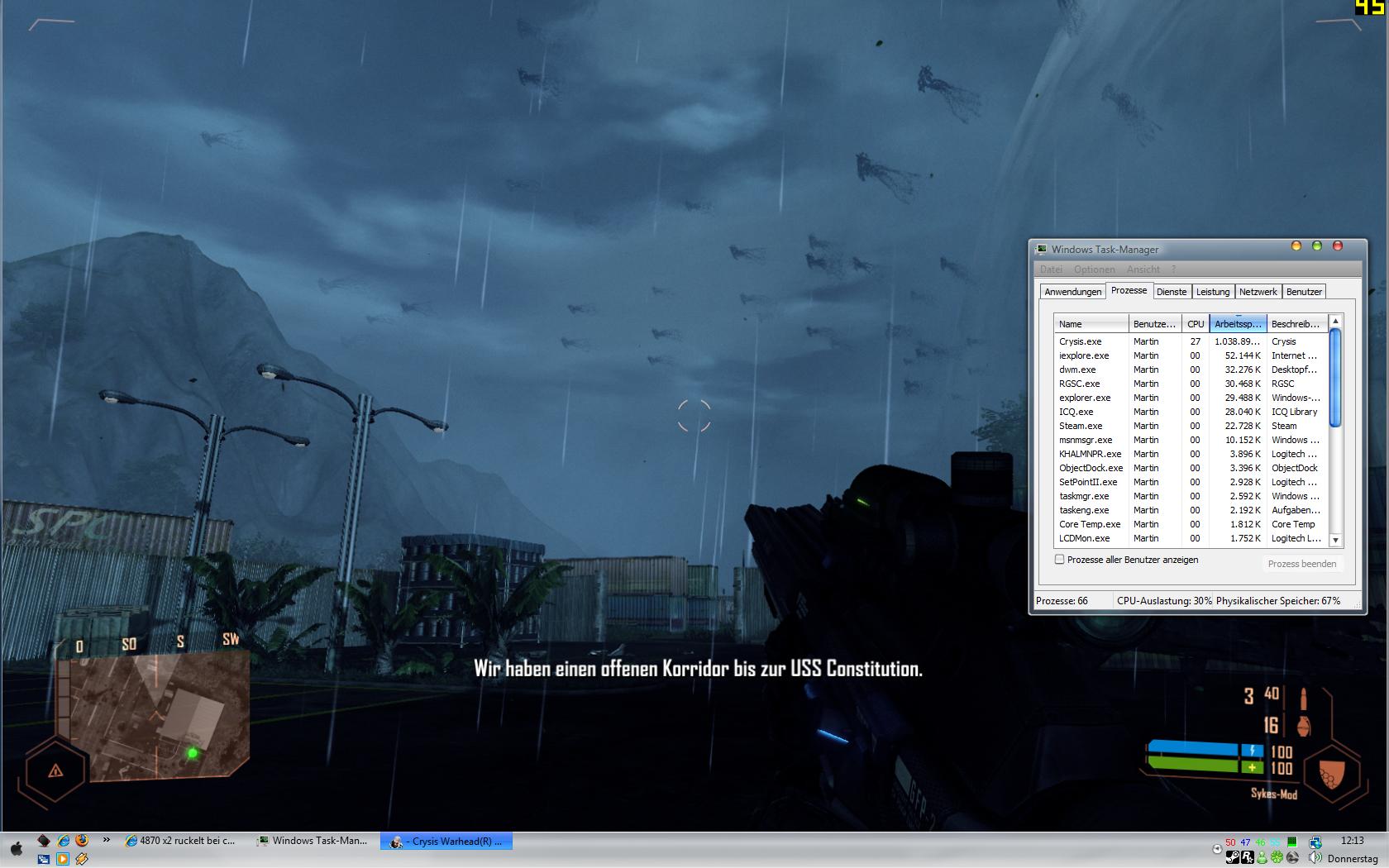Viewport: 1389px width, 868px height.
Task: Sort by the Beschreib... column header
Action: 1297,324
